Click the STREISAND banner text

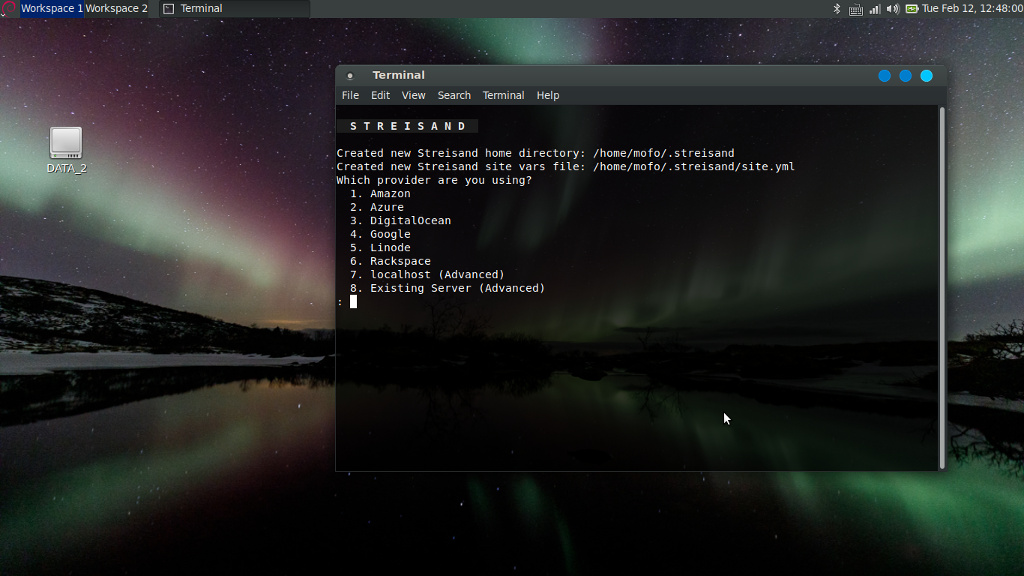(408, 126)
